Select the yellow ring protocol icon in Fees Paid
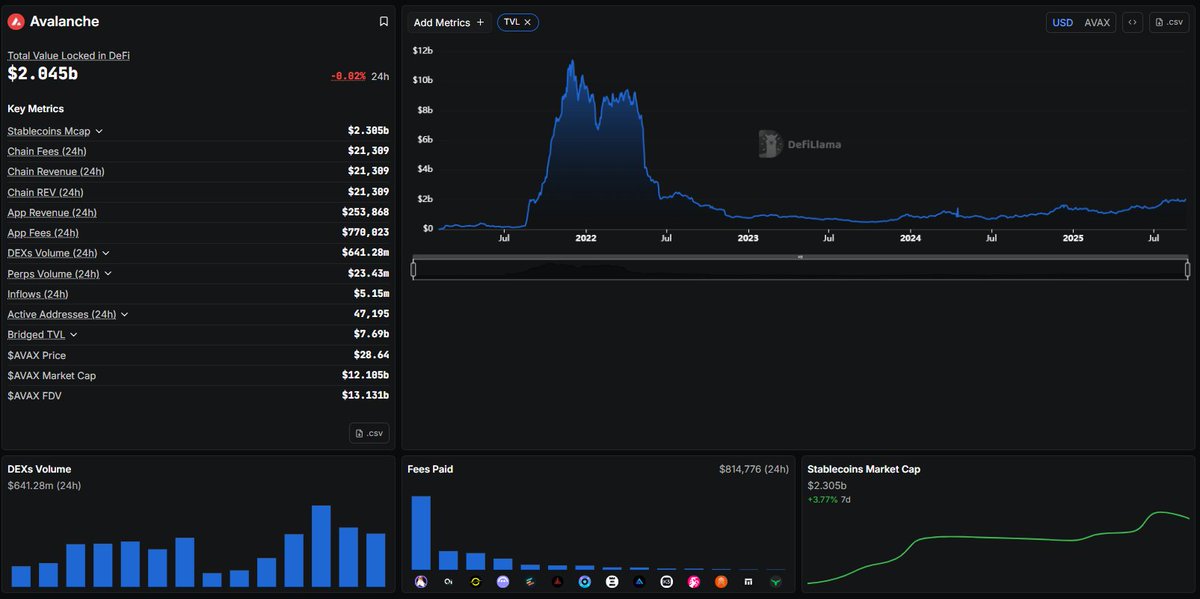The image size is (1200, 599). 475,581
